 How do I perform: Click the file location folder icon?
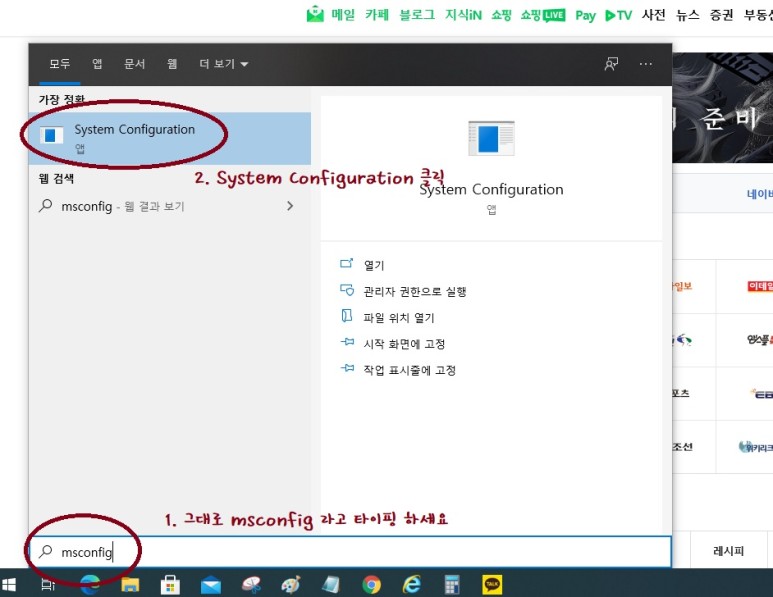click(347, 316)
